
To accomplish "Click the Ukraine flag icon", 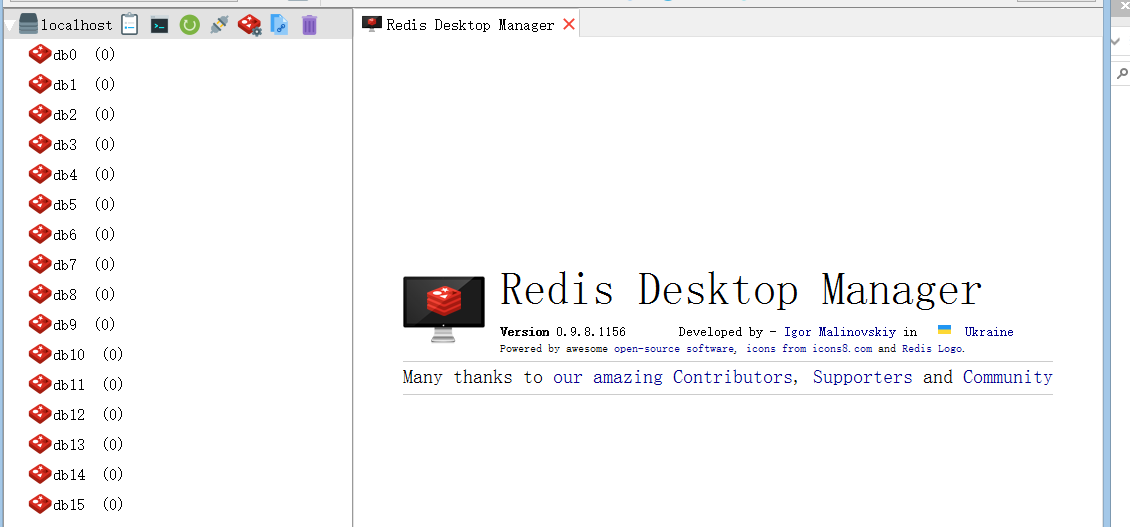I will pos(944,330).
